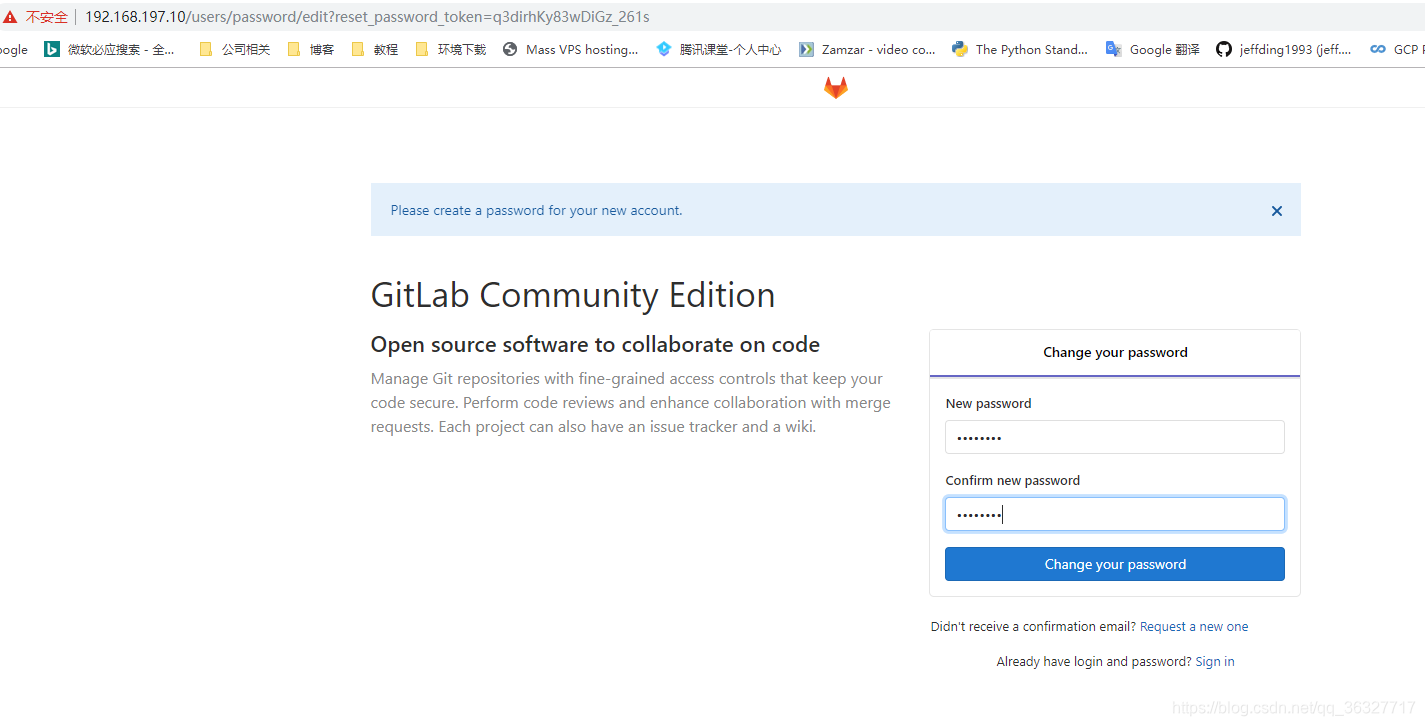Screen dimensions: 1425x726
Task: Click 'Please create a password' message text
Action: pyautogui.click(x=536, y=211)
